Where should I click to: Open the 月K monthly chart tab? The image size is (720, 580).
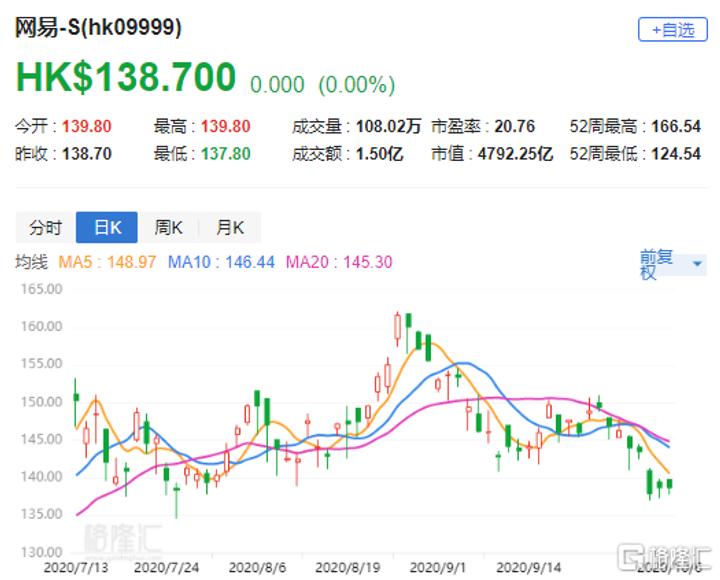click(x=230, y=227)
